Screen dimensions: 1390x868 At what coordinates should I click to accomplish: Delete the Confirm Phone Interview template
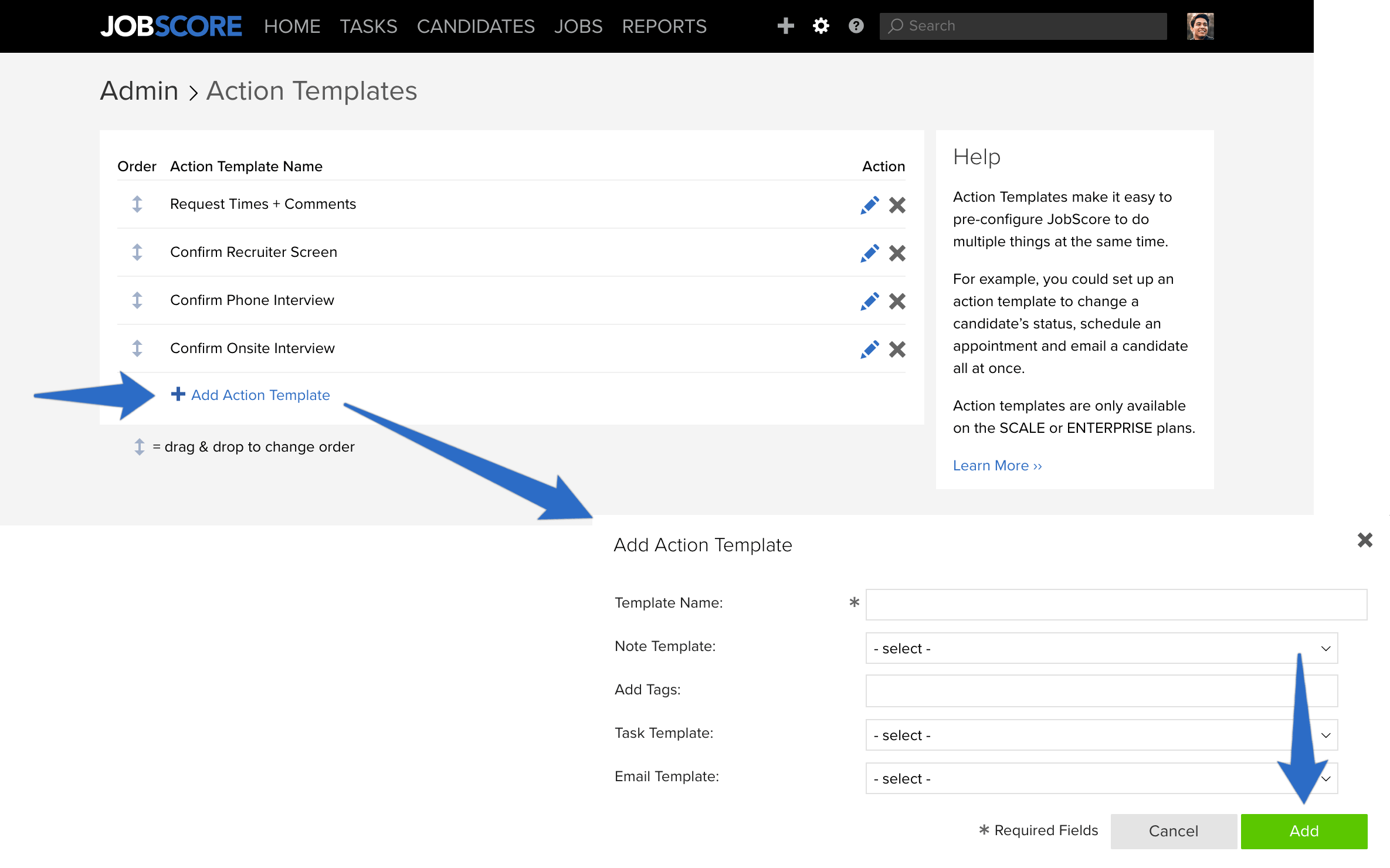(897, 301)
